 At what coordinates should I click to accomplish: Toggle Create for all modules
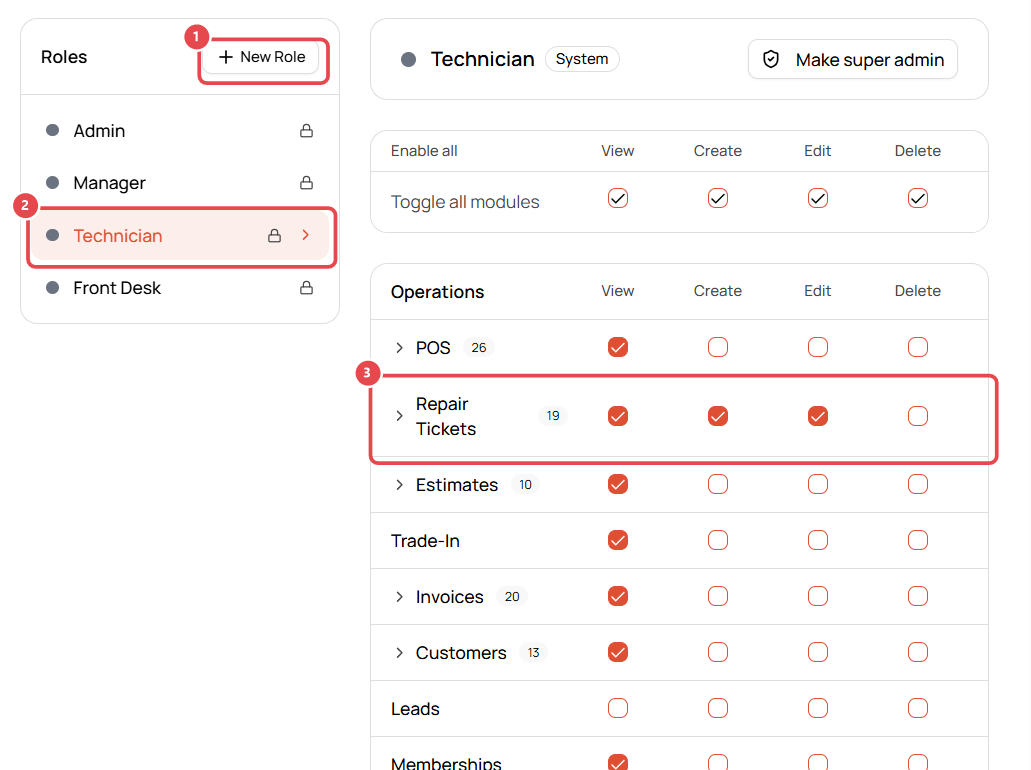point(717,199)
